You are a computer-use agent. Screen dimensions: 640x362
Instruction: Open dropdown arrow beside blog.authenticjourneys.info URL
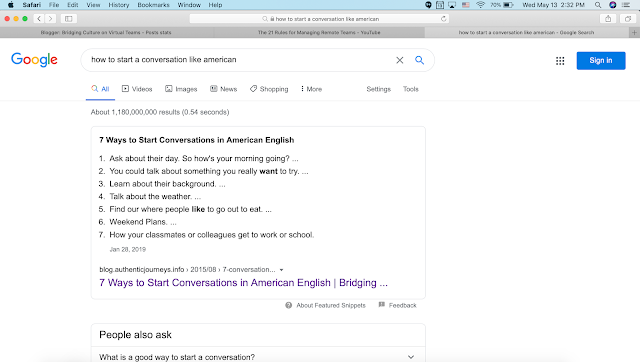[x=281, y=270]
